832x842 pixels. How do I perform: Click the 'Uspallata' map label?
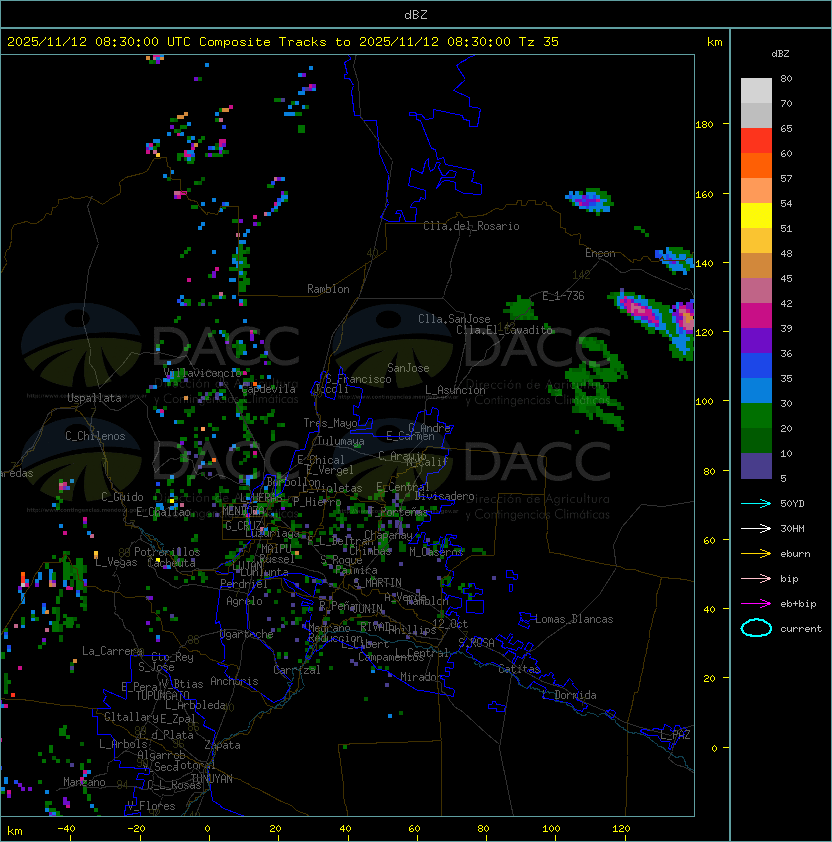[x=95, y=398]
